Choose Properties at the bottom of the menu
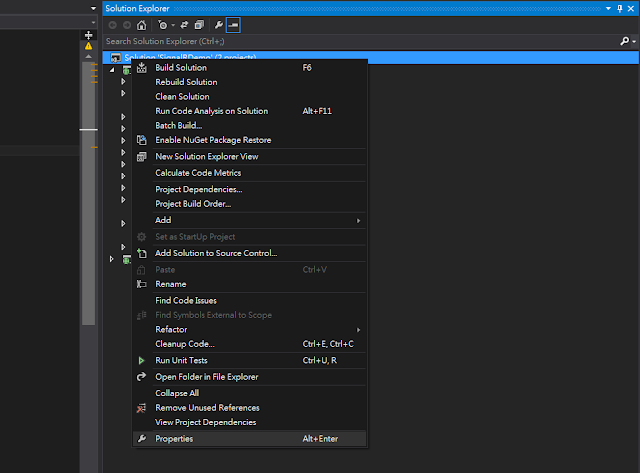 [174, 439]
